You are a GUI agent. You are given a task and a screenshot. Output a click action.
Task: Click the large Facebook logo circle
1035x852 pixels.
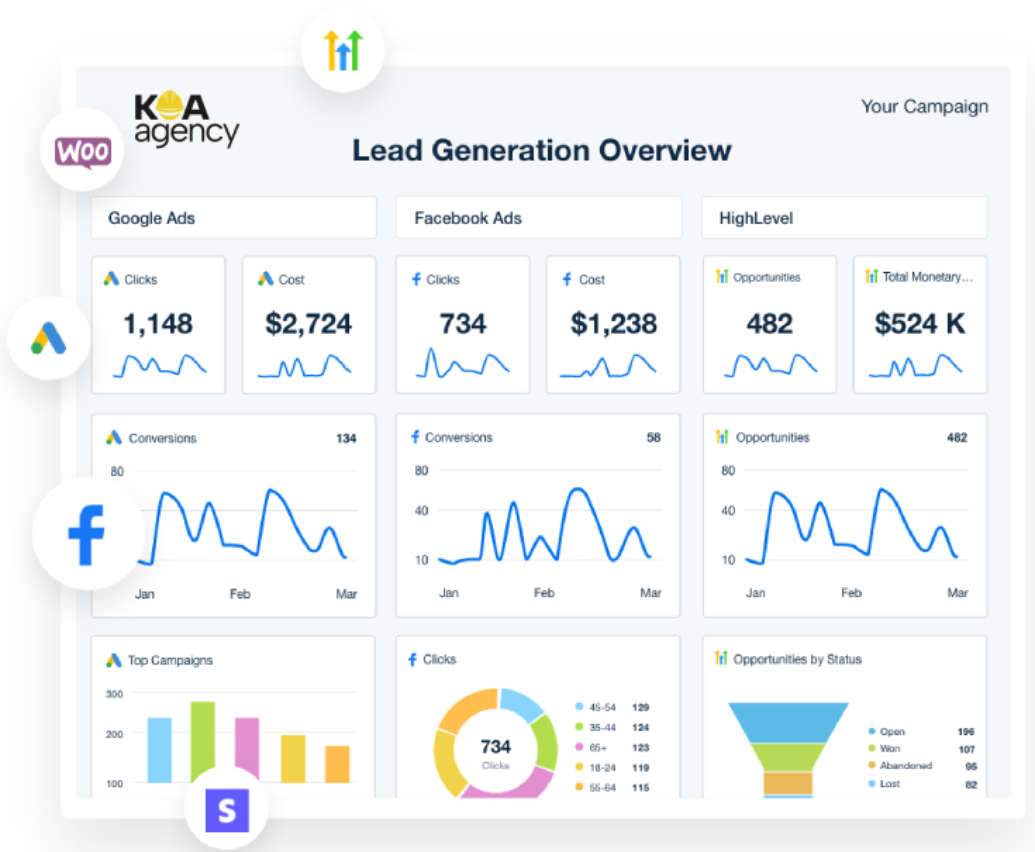click(87, 535)
